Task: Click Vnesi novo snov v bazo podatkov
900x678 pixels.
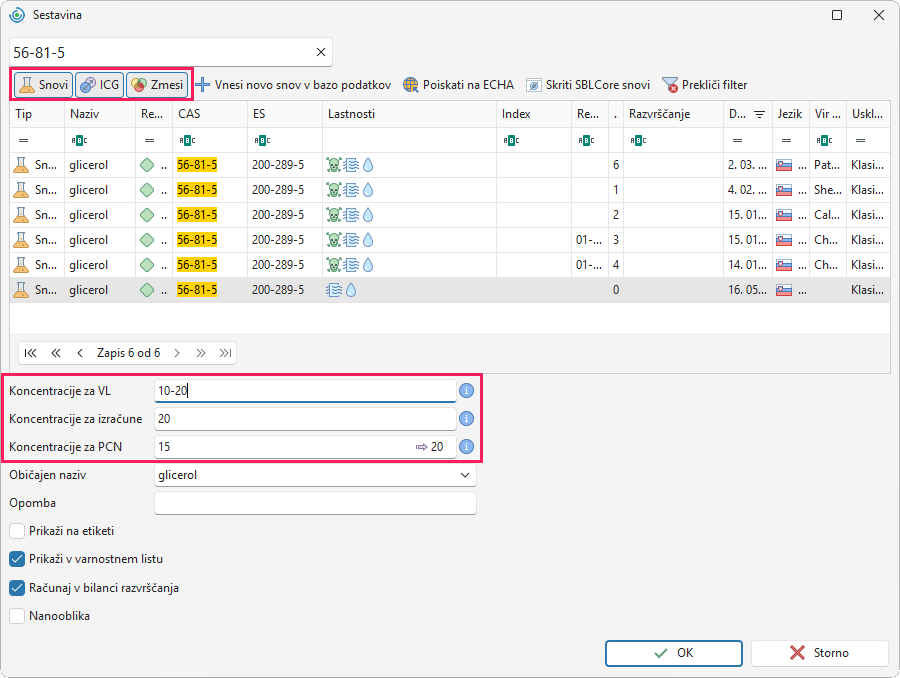Action: [293, 85]
